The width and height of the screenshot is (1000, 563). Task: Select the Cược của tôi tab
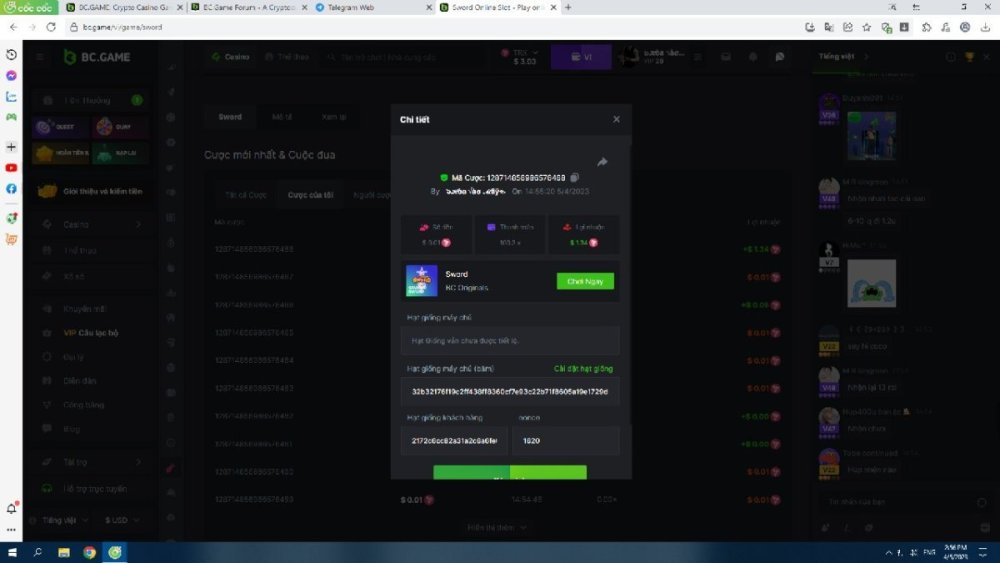pos(310,194)
